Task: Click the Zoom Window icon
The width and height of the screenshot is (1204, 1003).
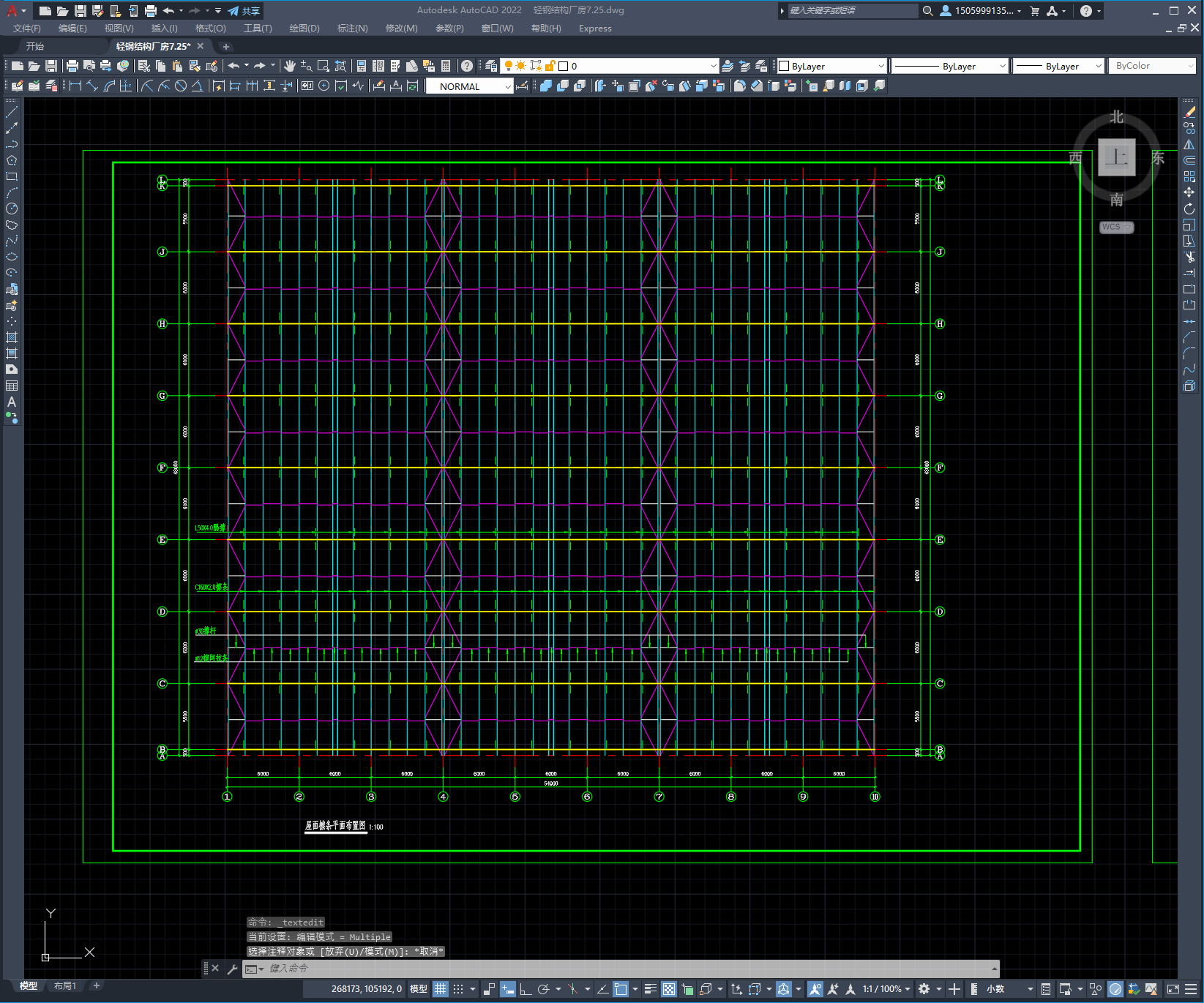Action: coord(324,66)
